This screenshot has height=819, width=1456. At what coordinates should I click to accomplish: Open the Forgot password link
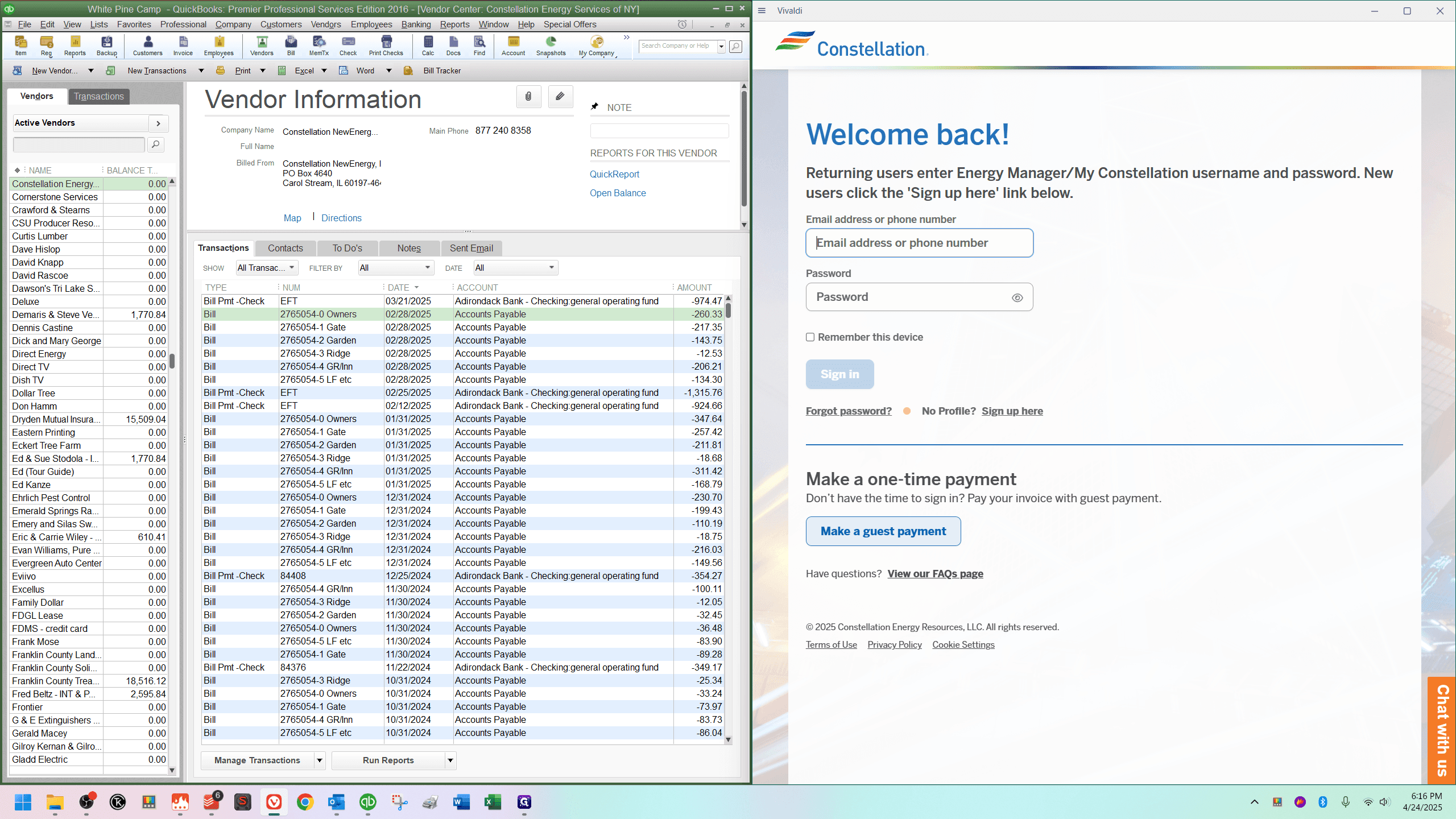(849, 411)
